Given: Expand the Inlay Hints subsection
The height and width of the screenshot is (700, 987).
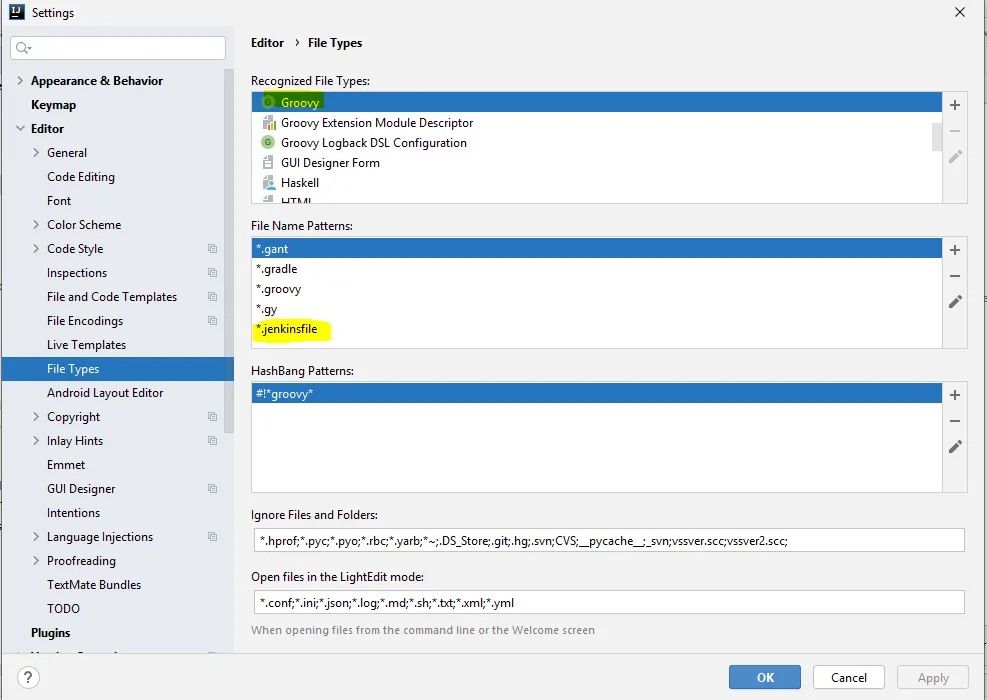Looking at the screenshot, I should tap(36, 441).
